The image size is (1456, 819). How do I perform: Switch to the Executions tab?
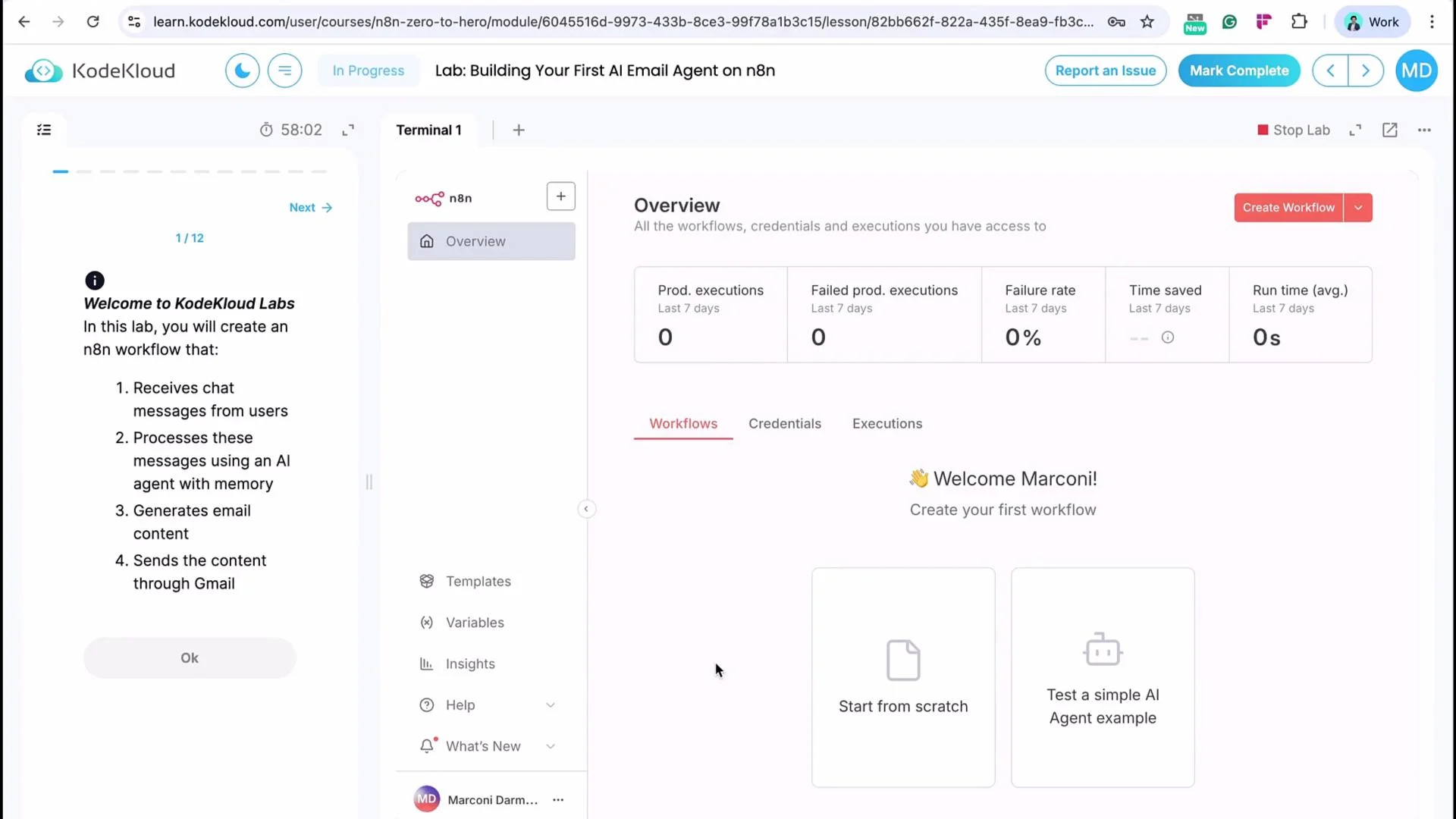887,424
